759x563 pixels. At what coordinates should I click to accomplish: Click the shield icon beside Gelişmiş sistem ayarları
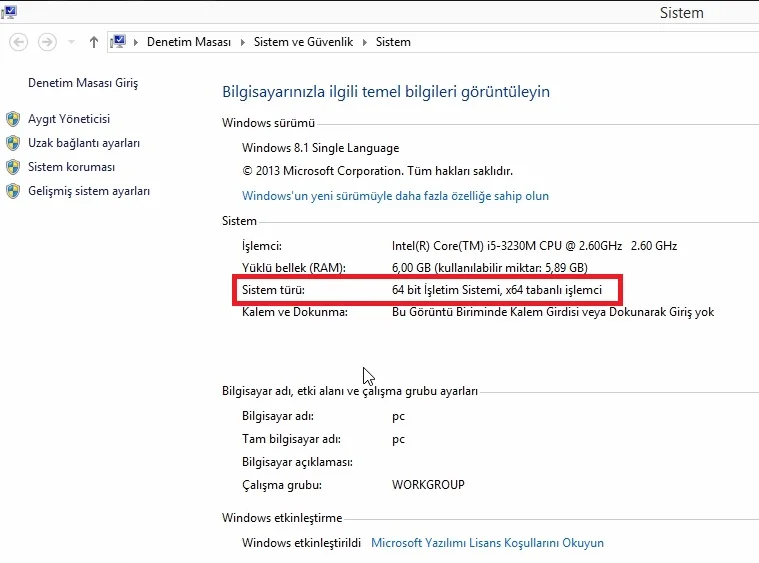(x=13, y=191)
